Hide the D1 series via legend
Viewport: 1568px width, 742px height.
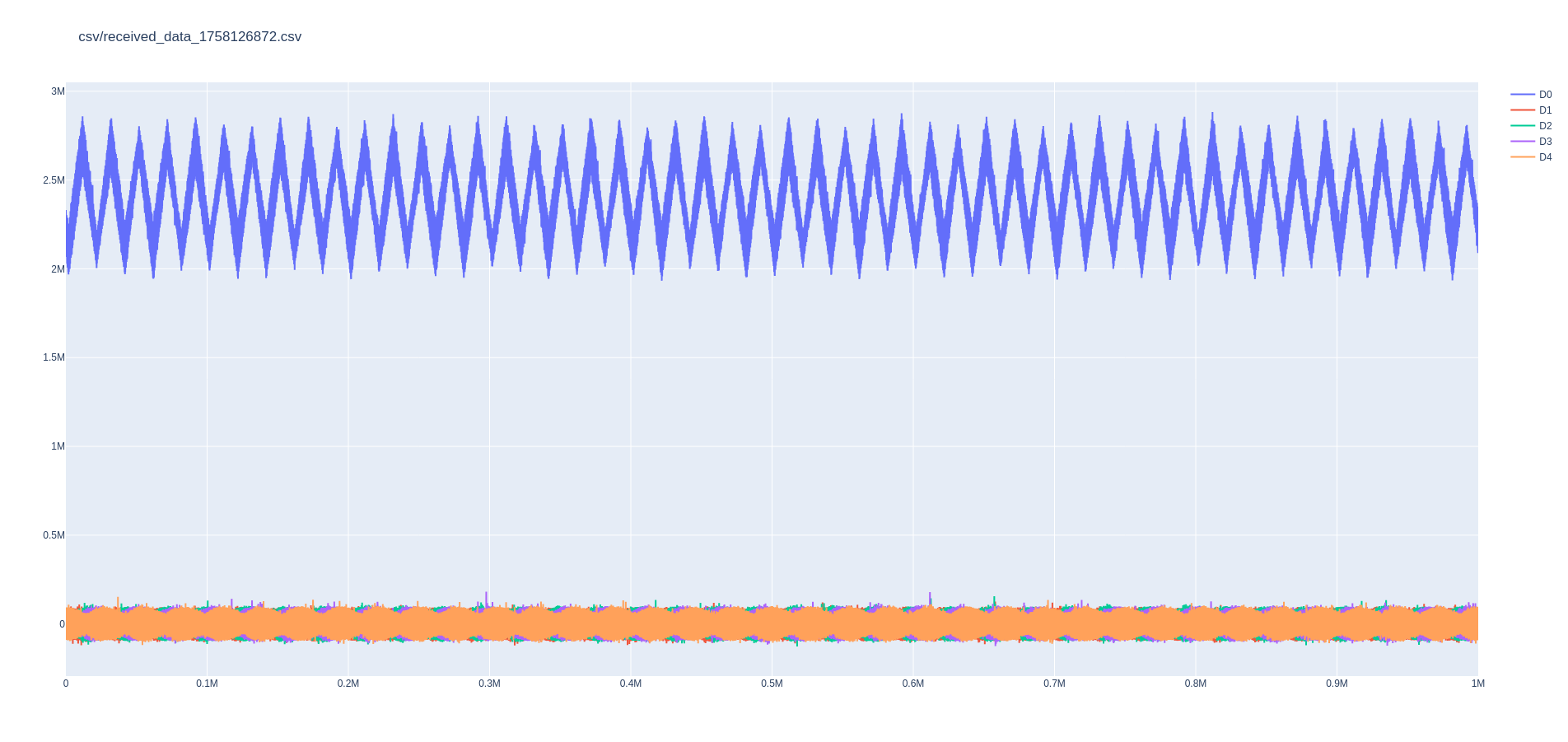point(1544,110)
